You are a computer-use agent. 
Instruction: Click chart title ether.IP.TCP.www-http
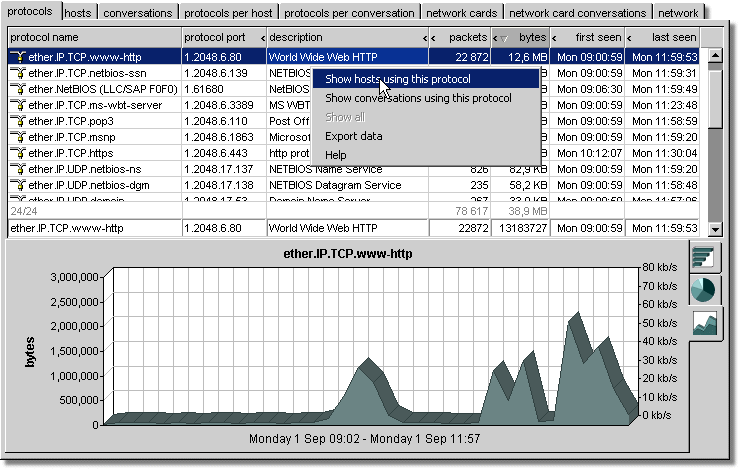[348, 254]
